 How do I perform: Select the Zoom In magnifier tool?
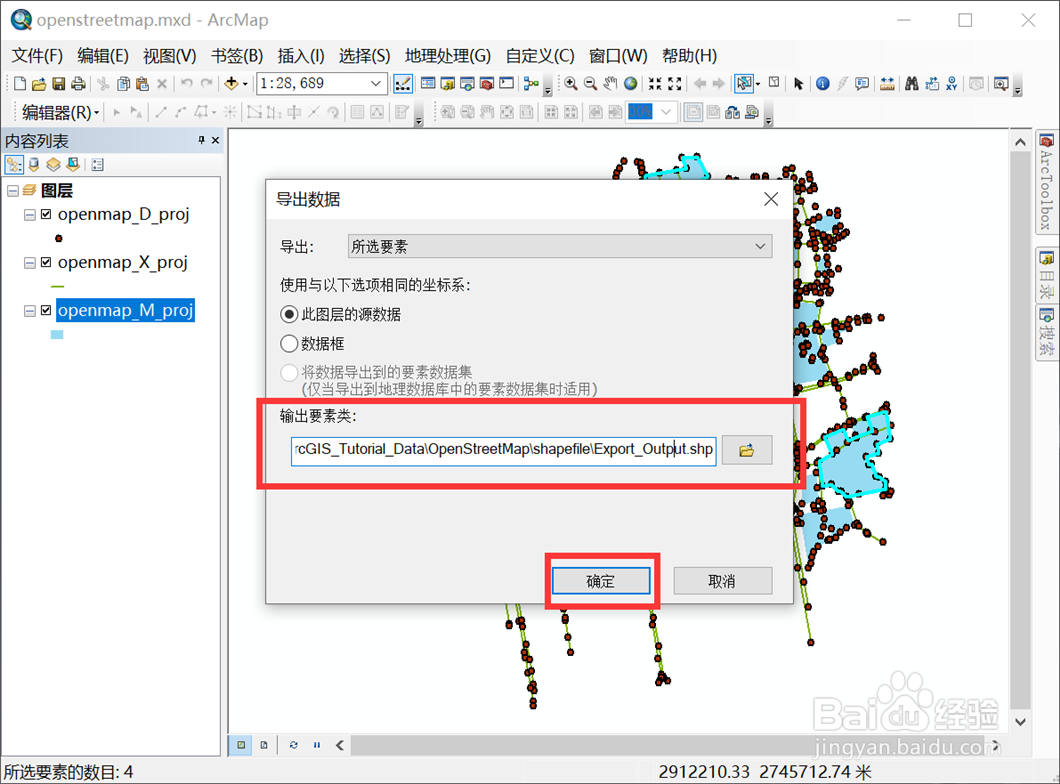click(571, 83)
